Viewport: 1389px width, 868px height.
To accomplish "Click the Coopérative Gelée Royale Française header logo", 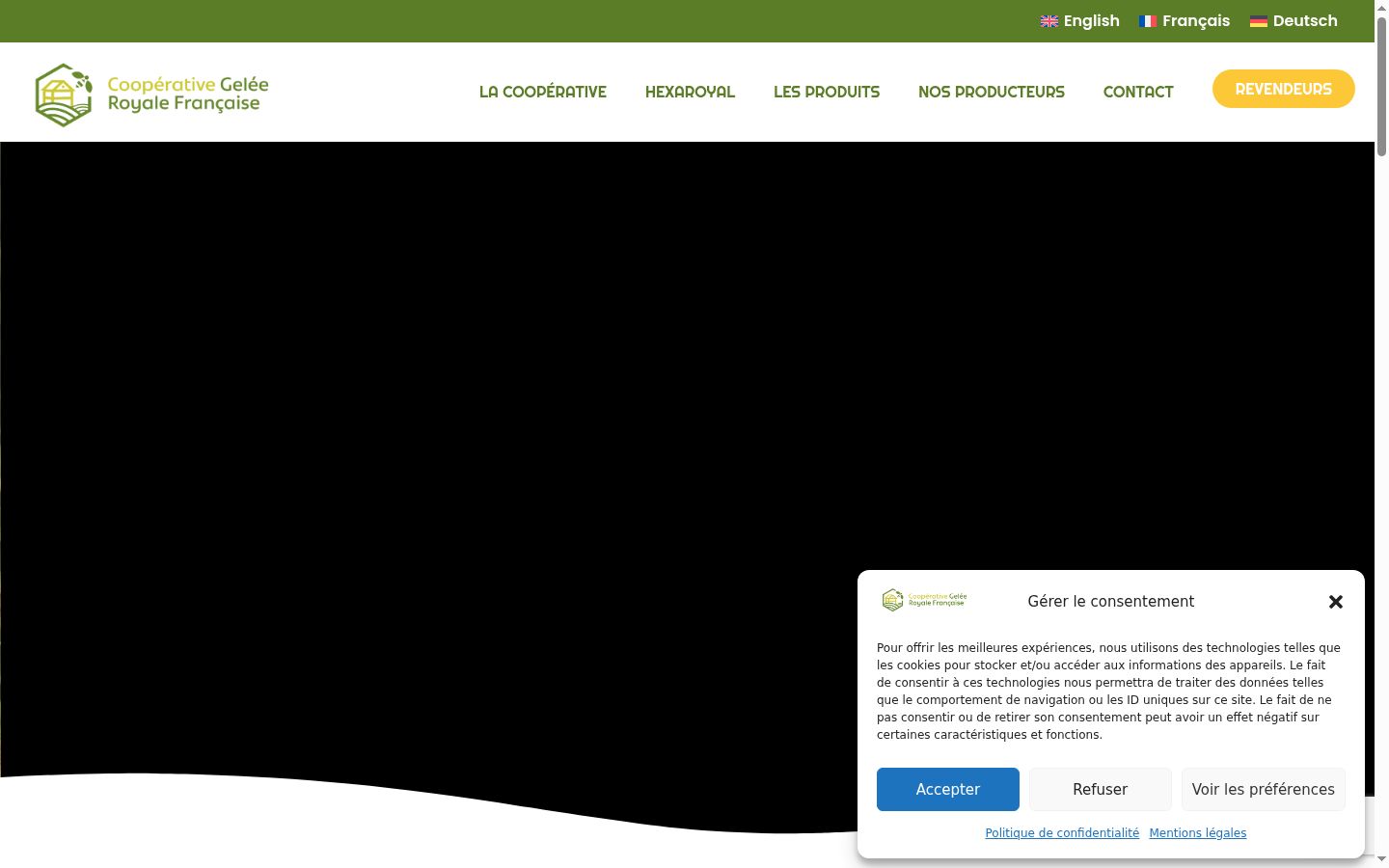I will click(151, 95).
